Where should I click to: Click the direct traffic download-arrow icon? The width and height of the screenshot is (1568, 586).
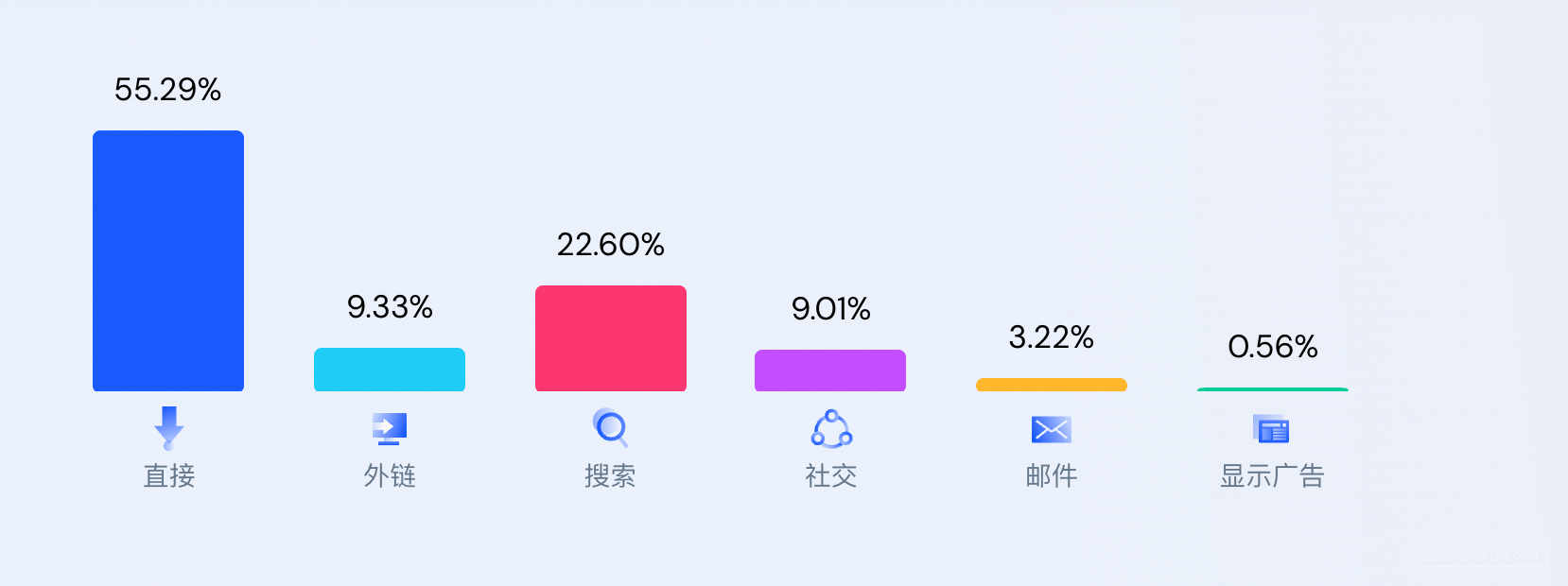169,428
